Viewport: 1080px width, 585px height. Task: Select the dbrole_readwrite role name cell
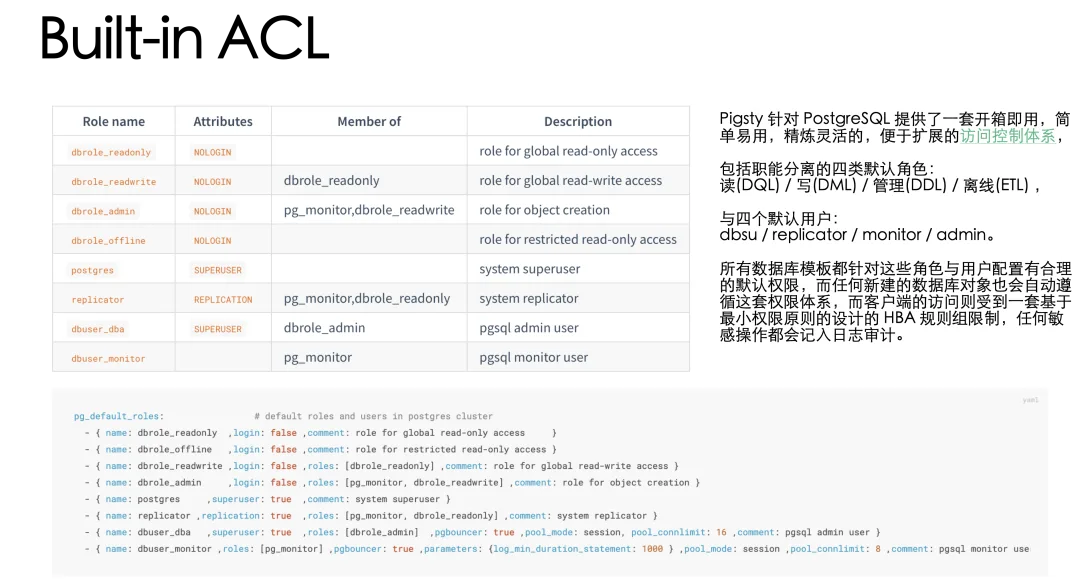pos(114,182)
